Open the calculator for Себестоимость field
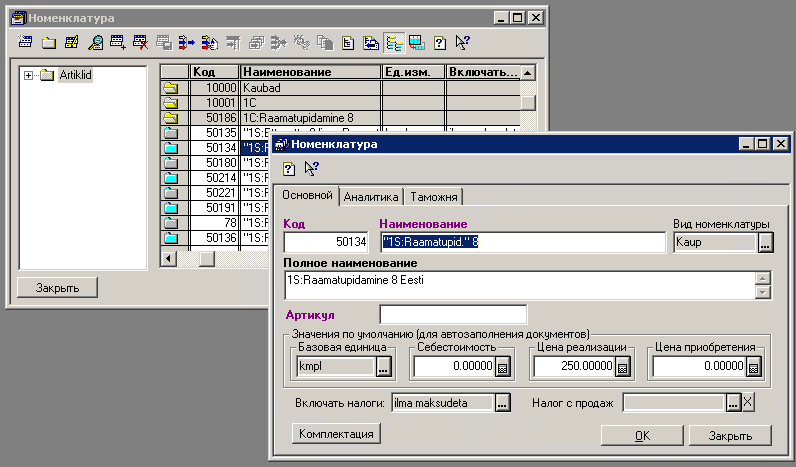Image resolution: width=796 pixels, height=467 pixels. pyautogui.click(x=503, y=366)
